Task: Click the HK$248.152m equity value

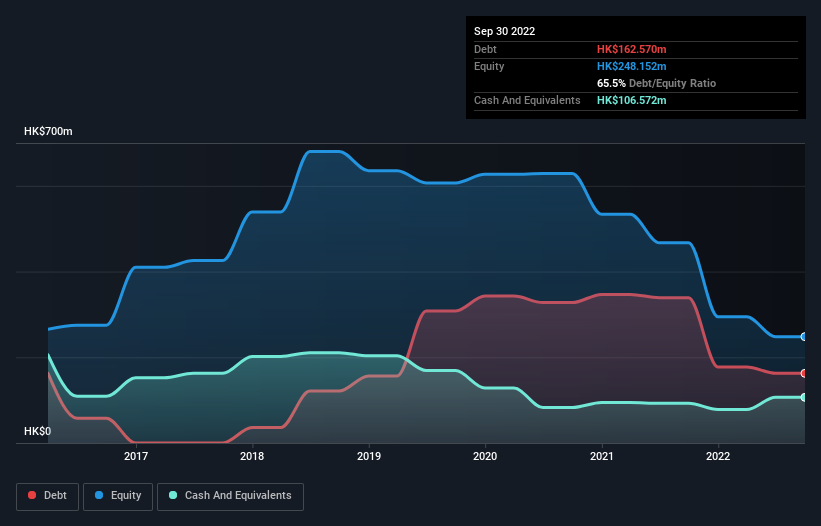Action: pyautogui.click(x=631, y=66)
